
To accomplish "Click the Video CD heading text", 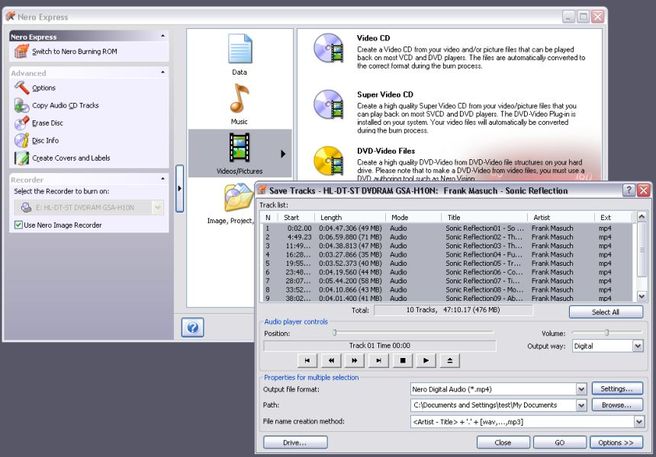I will tap(374, 38).
